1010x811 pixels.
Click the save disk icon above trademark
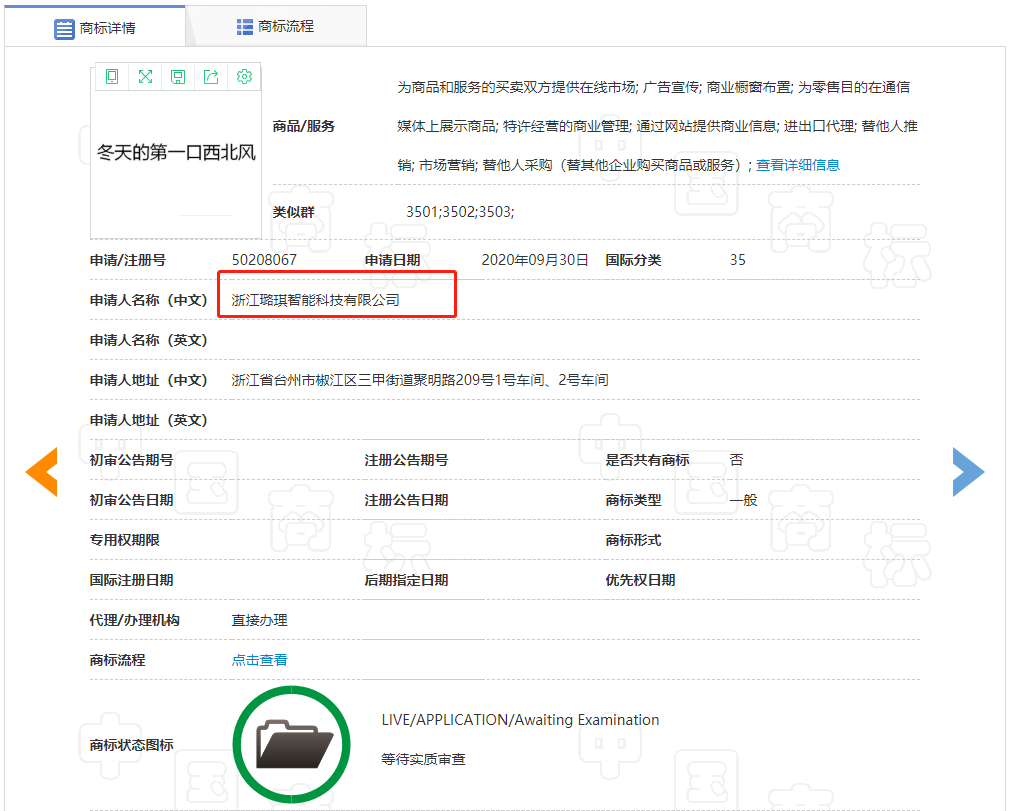coord(178,77)
